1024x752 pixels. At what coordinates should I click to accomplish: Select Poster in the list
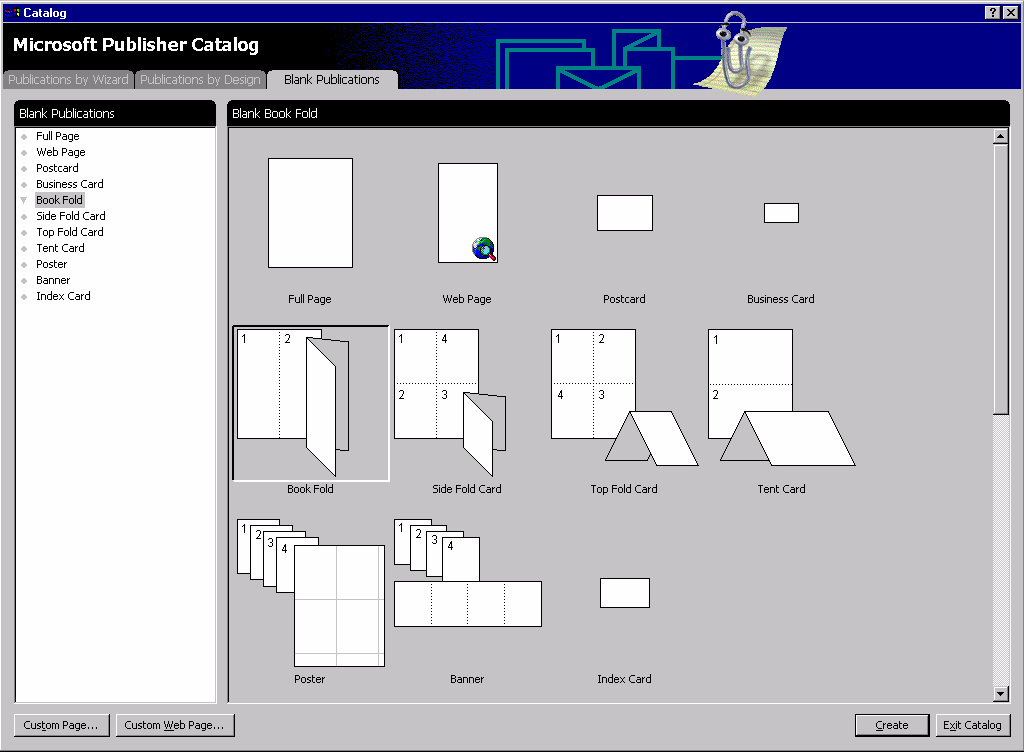[x=52, y=264]
